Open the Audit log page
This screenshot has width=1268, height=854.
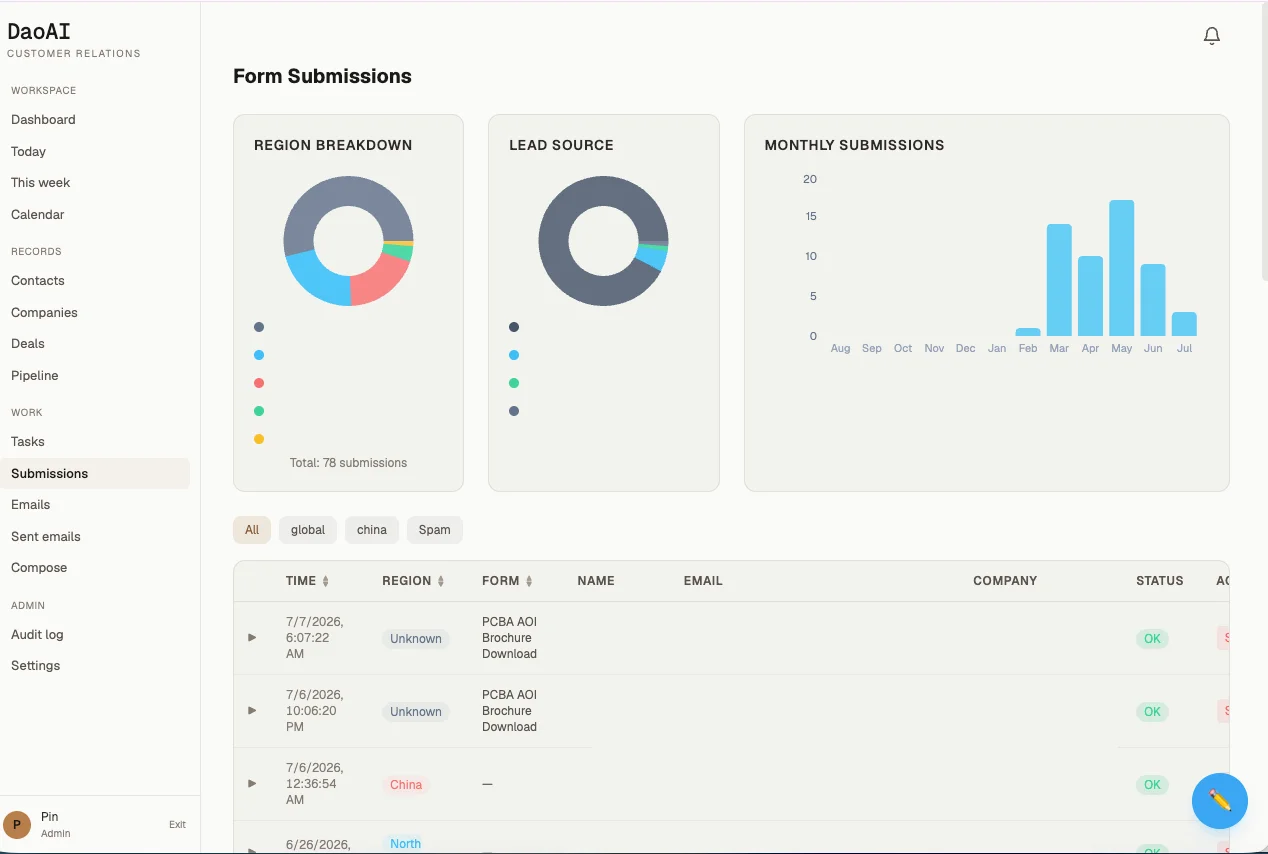tap(37, 634)
